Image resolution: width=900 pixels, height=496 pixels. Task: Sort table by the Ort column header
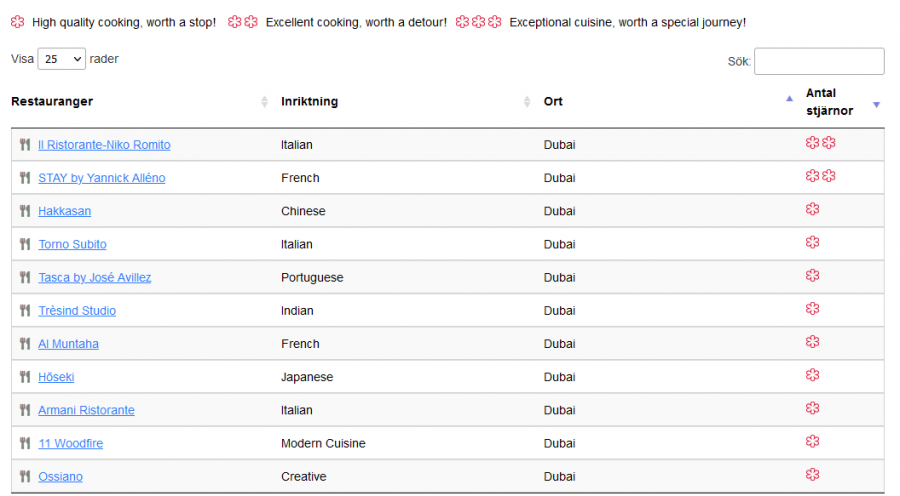click(553, 102)
